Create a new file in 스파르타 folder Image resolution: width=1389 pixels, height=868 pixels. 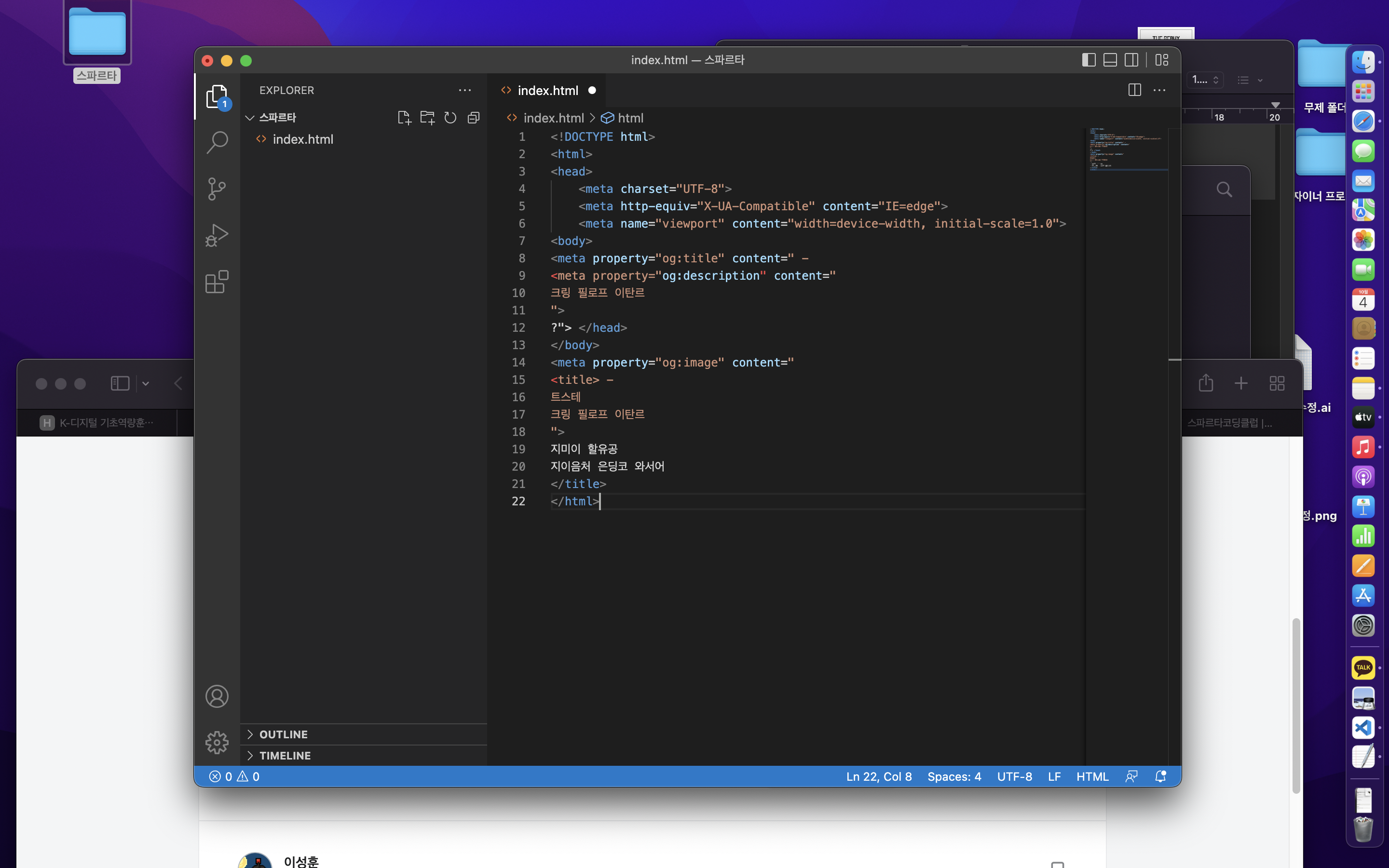(405, 118)
